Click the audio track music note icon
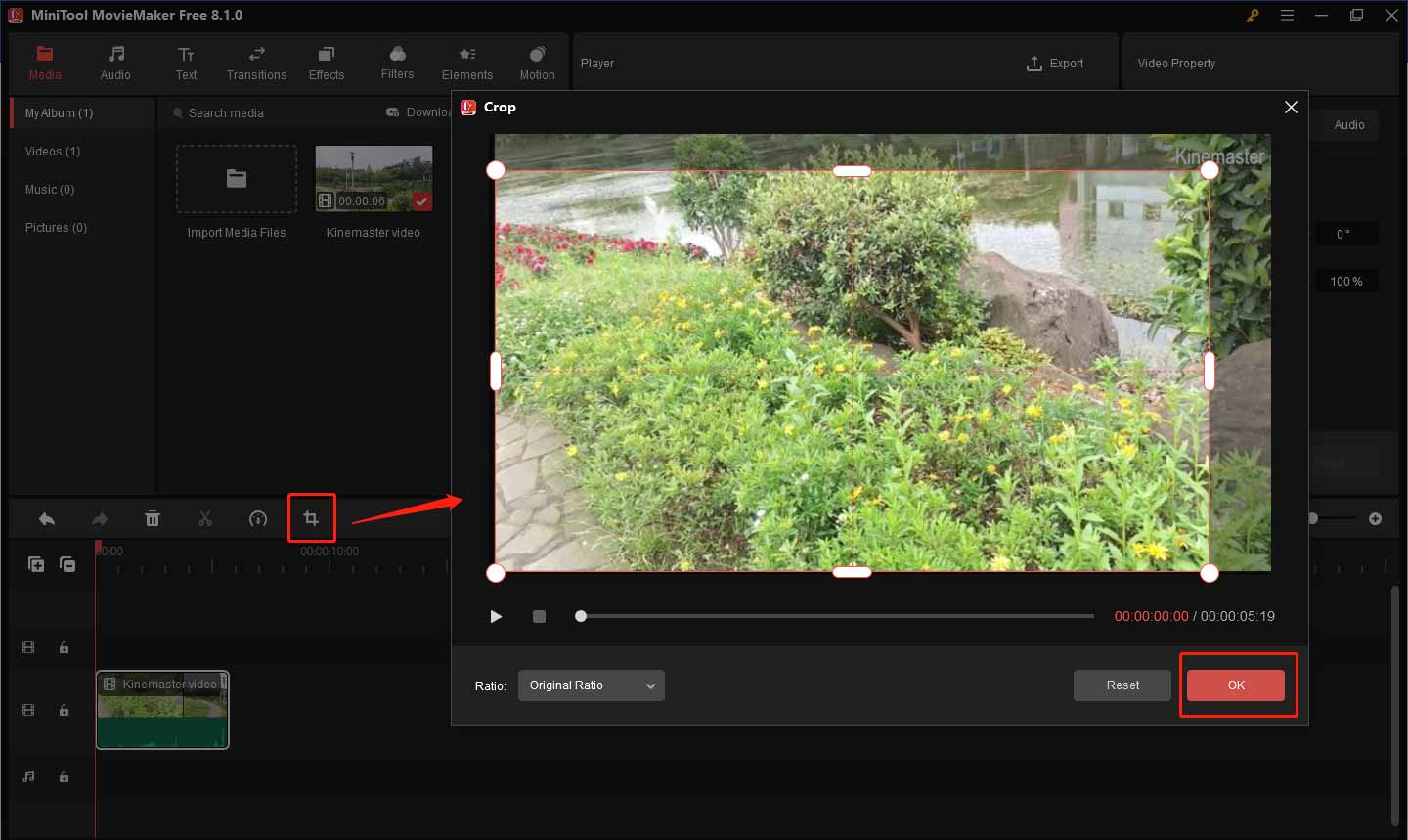The width and height of the screenshot is (1408, 840). pos(28,777)
